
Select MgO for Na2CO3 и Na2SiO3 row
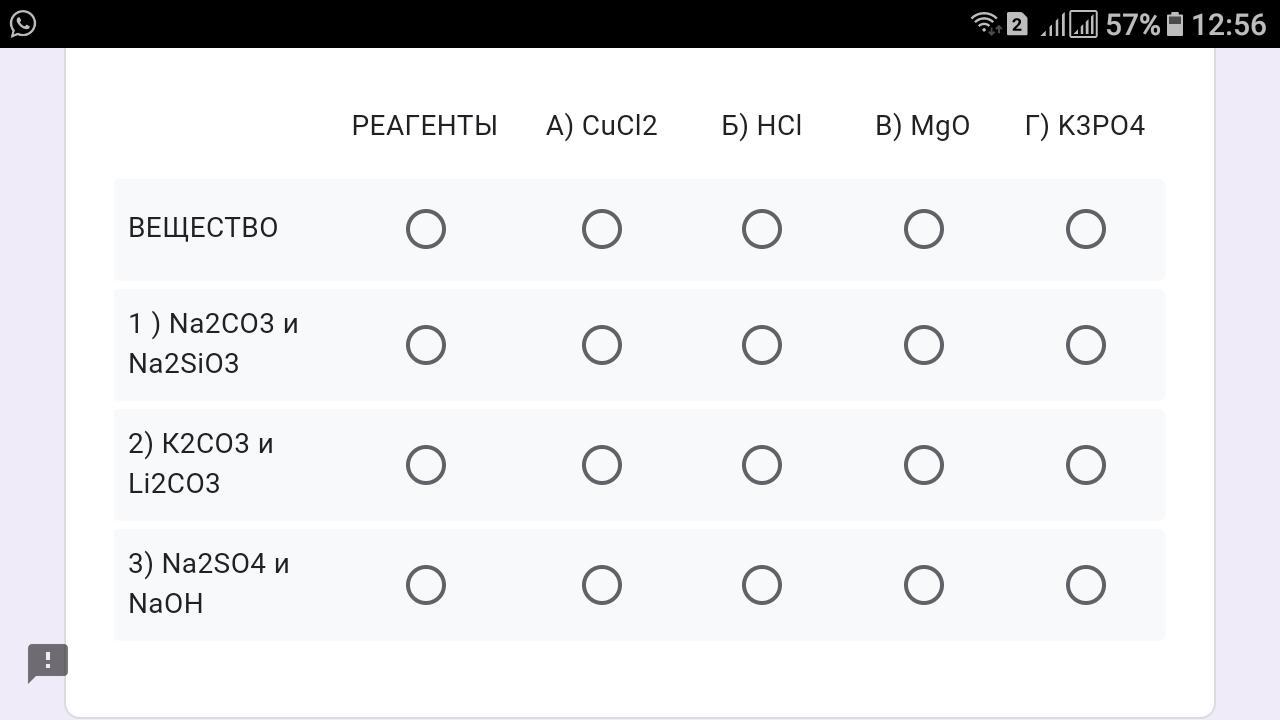[x=924, y=345]
